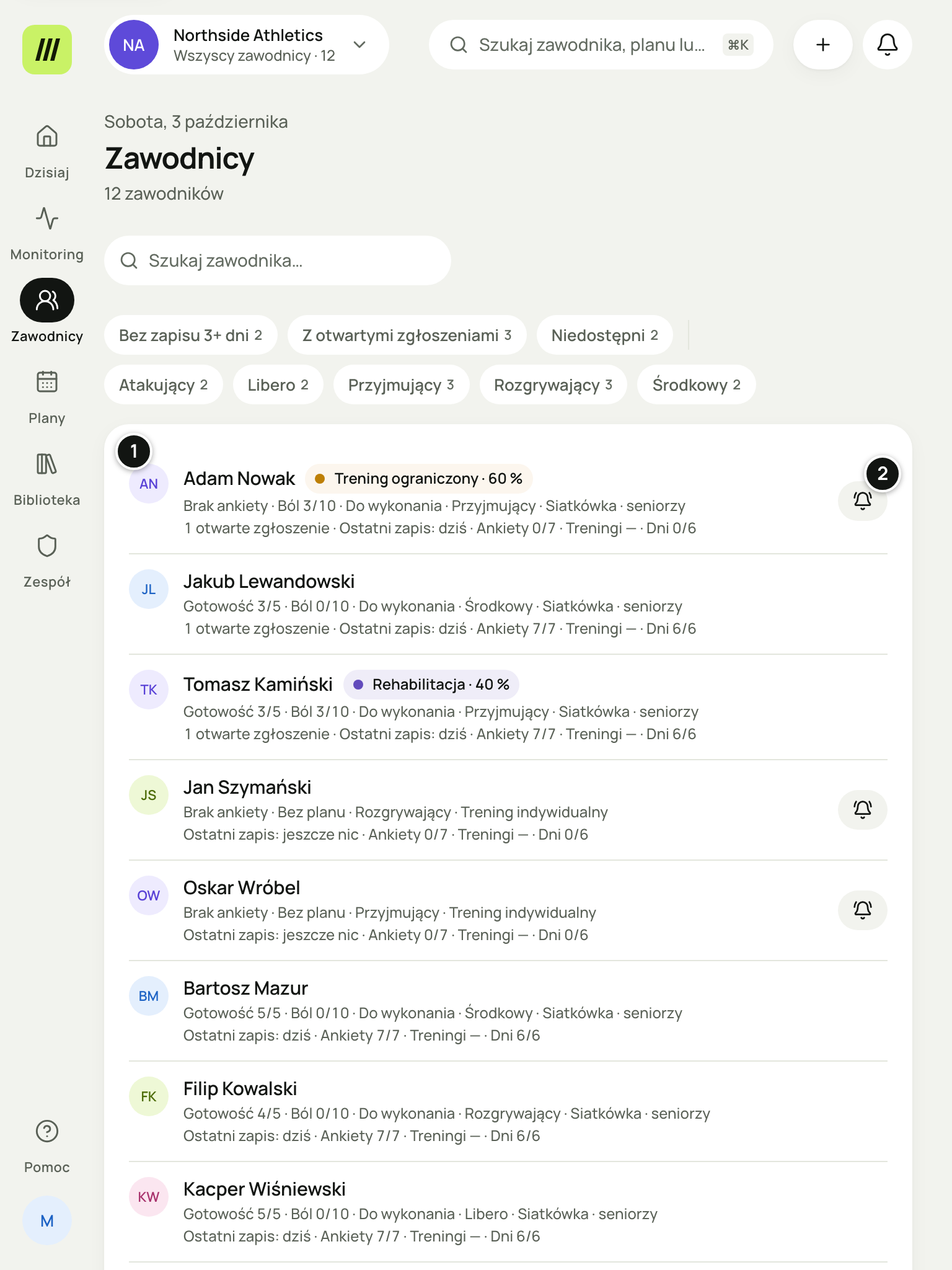Send reminder bell for Adam Nowak
The image size is (952, 1270).
pos(863,500)
